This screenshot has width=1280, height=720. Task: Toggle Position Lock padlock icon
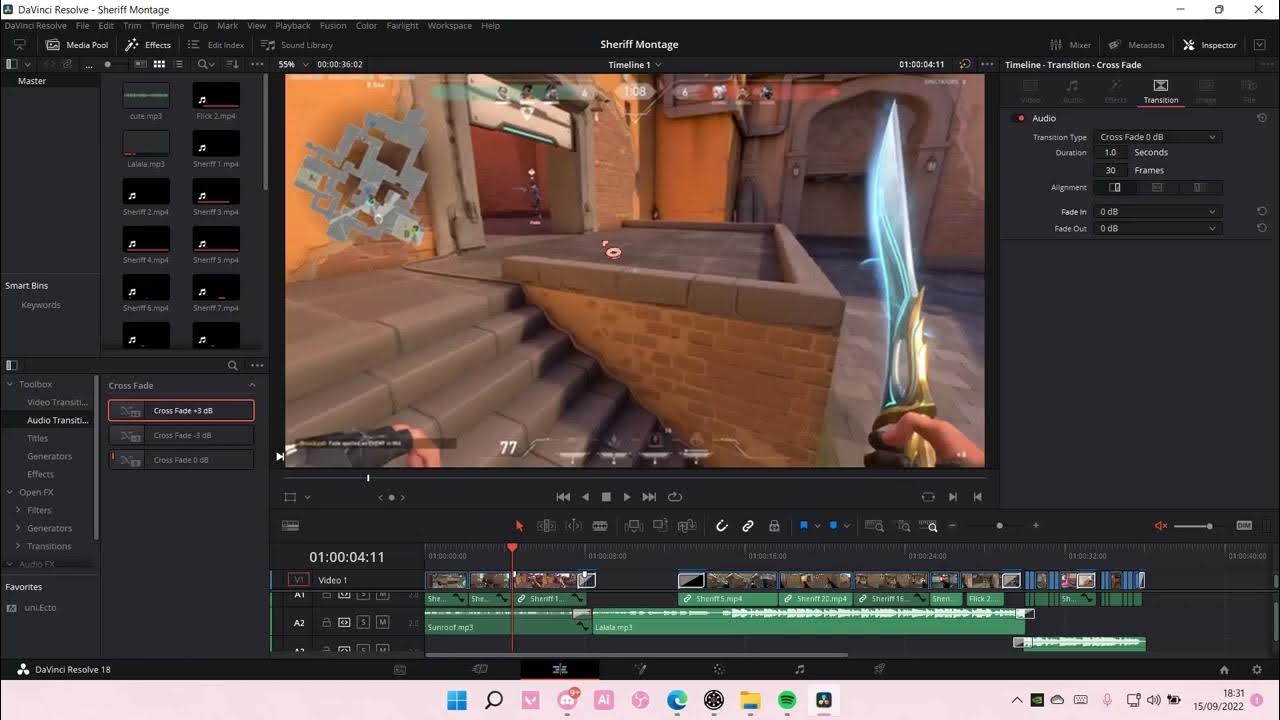tap(774, 526)
